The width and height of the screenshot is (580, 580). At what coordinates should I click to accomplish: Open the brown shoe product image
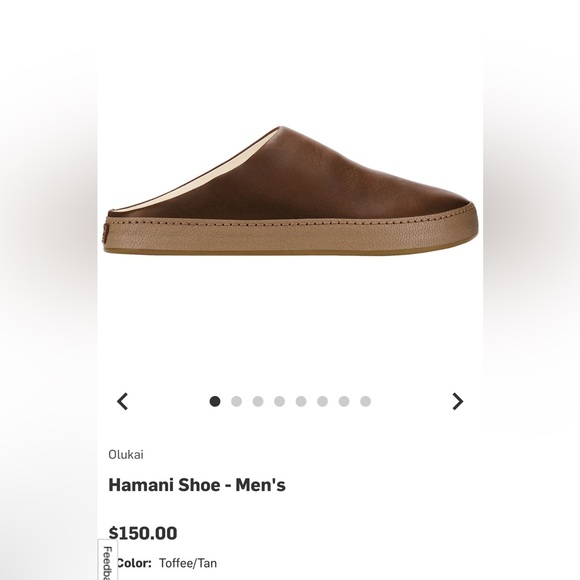[290, 190]
